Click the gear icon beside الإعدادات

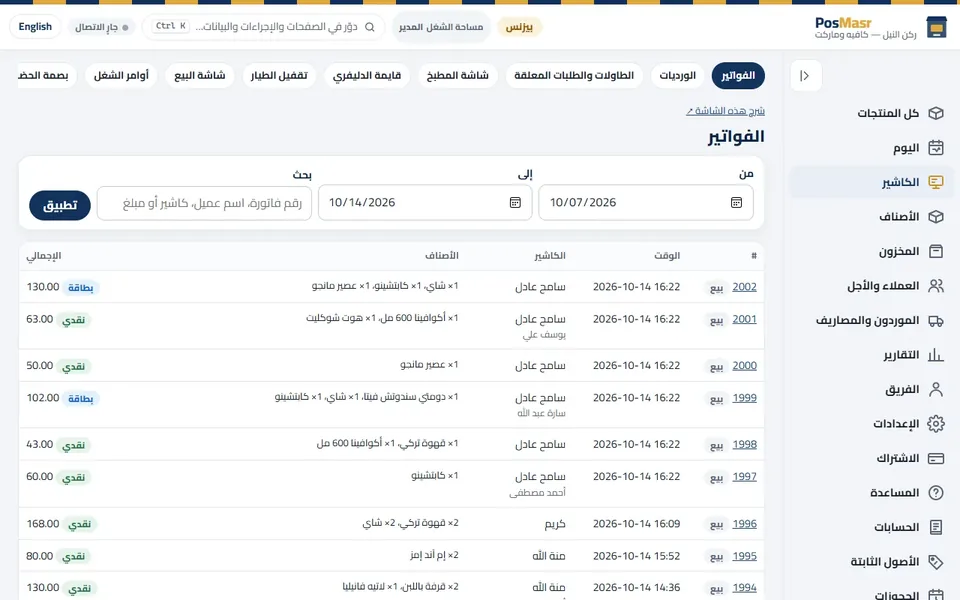coord(936,424)
